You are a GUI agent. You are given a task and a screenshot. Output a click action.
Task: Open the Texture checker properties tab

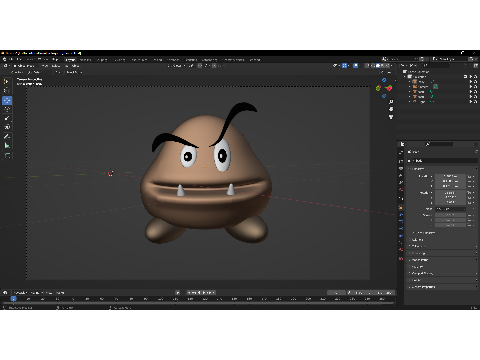tap(401, 258)
